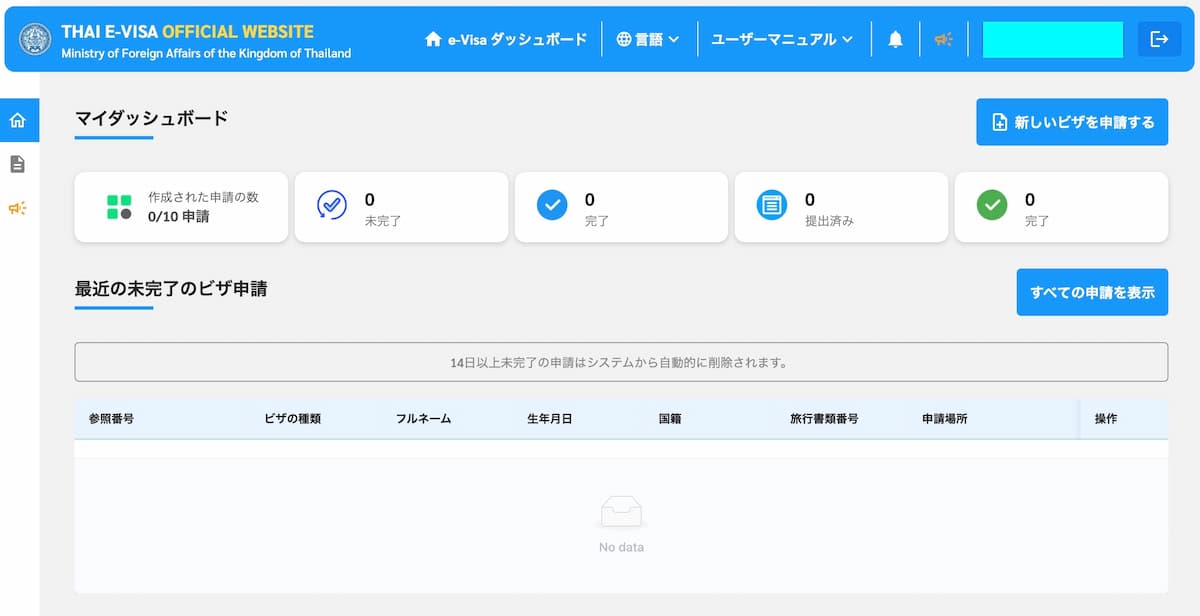1200x616 pixels.
Task: Expand the 言語 language dropdown
Action: [x=648, y=39]
